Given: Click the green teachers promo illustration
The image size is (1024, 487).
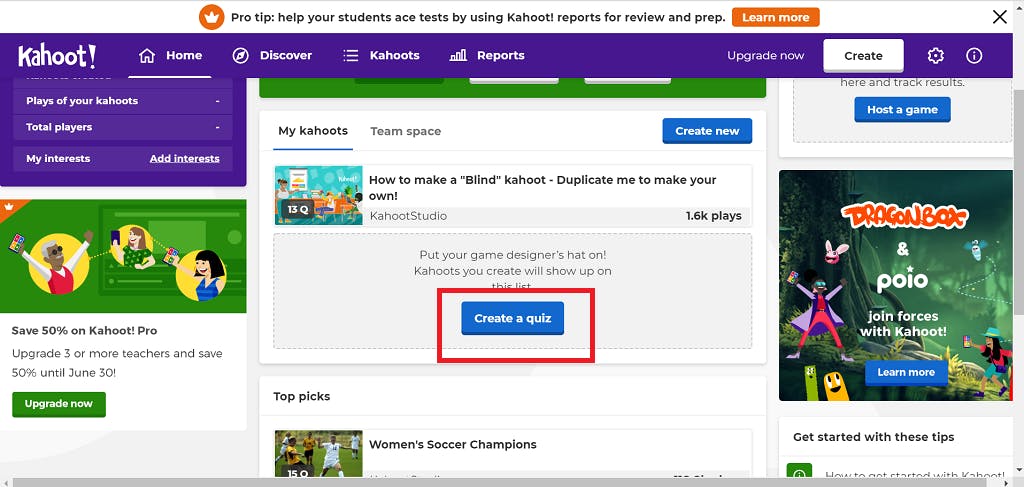Looking at the screenshot, I should 123,257.
